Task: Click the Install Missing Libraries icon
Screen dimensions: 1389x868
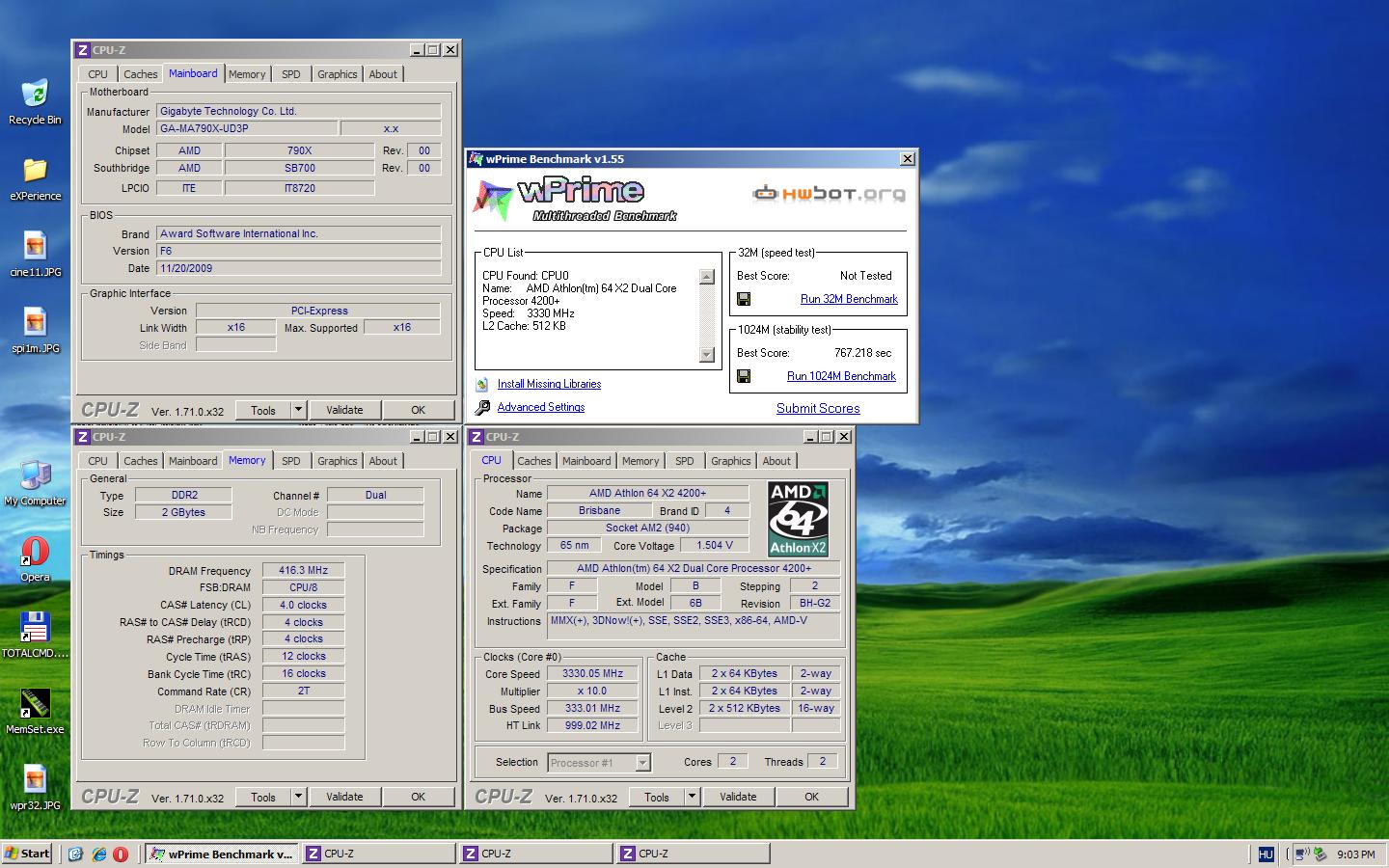Action: pyautogui.click(x=482, y=384)
